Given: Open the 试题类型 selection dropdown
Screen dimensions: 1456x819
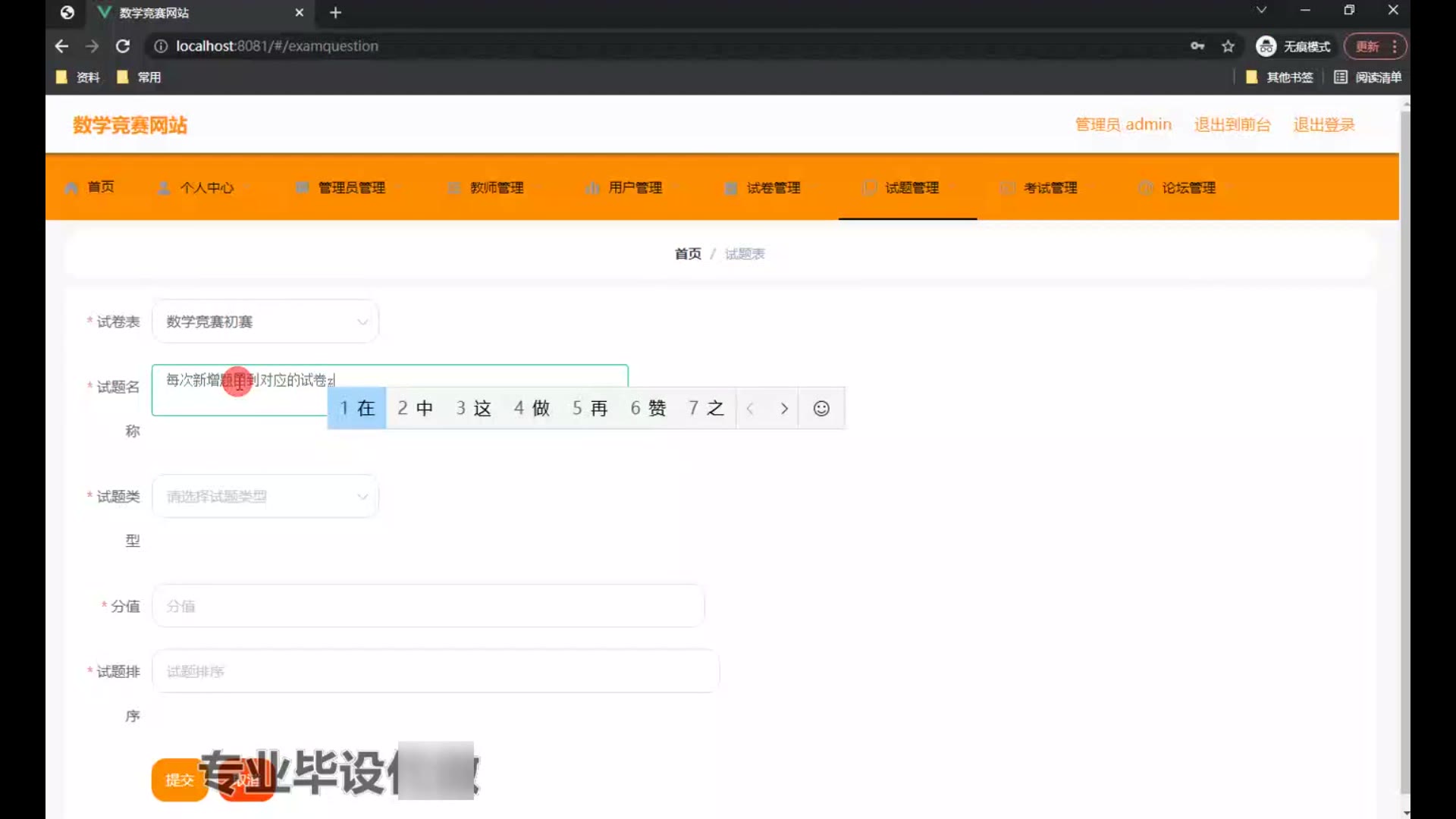Looking at the screenshot, I should tap(265, 497).
